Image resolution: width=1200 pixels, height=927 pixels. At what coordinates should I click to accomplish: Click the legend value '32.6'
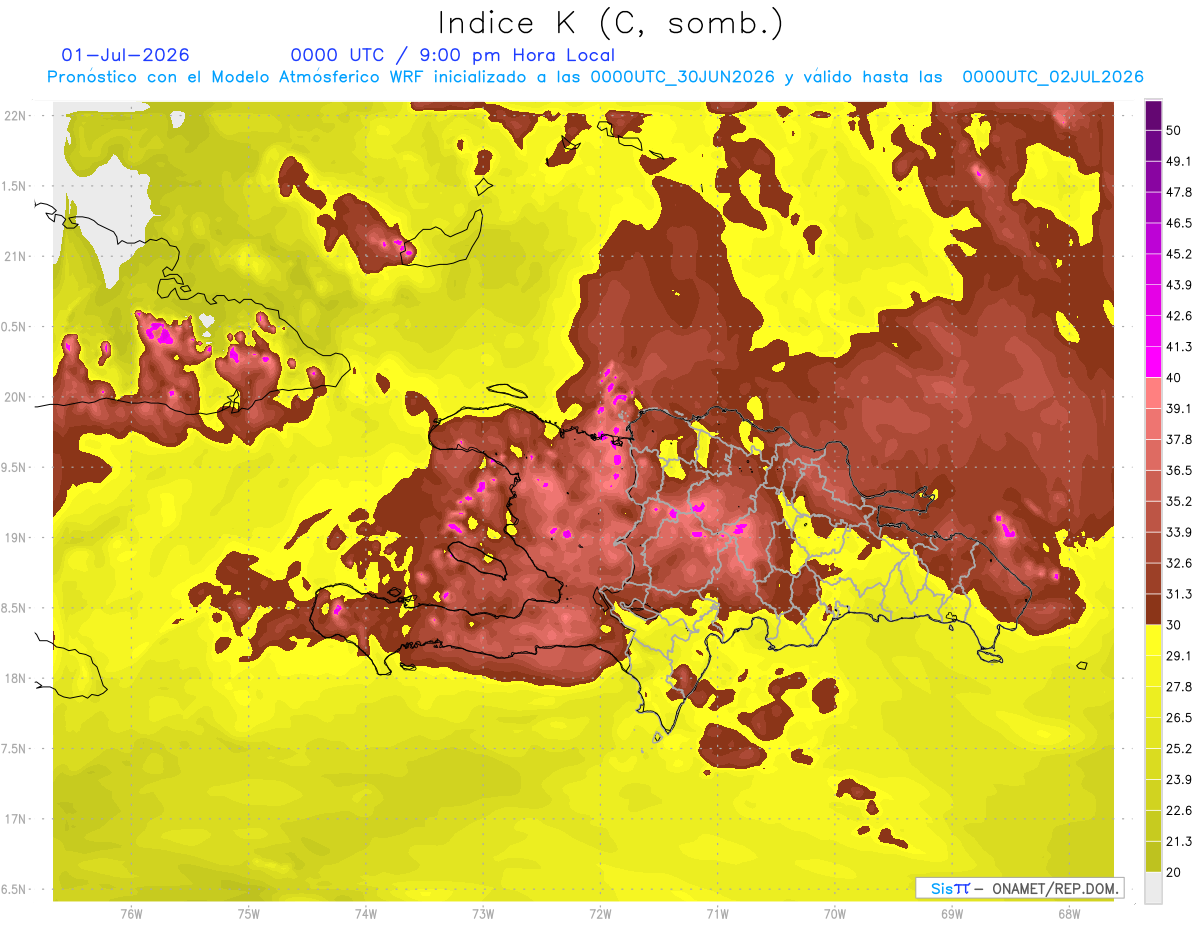pos(1179,563)
